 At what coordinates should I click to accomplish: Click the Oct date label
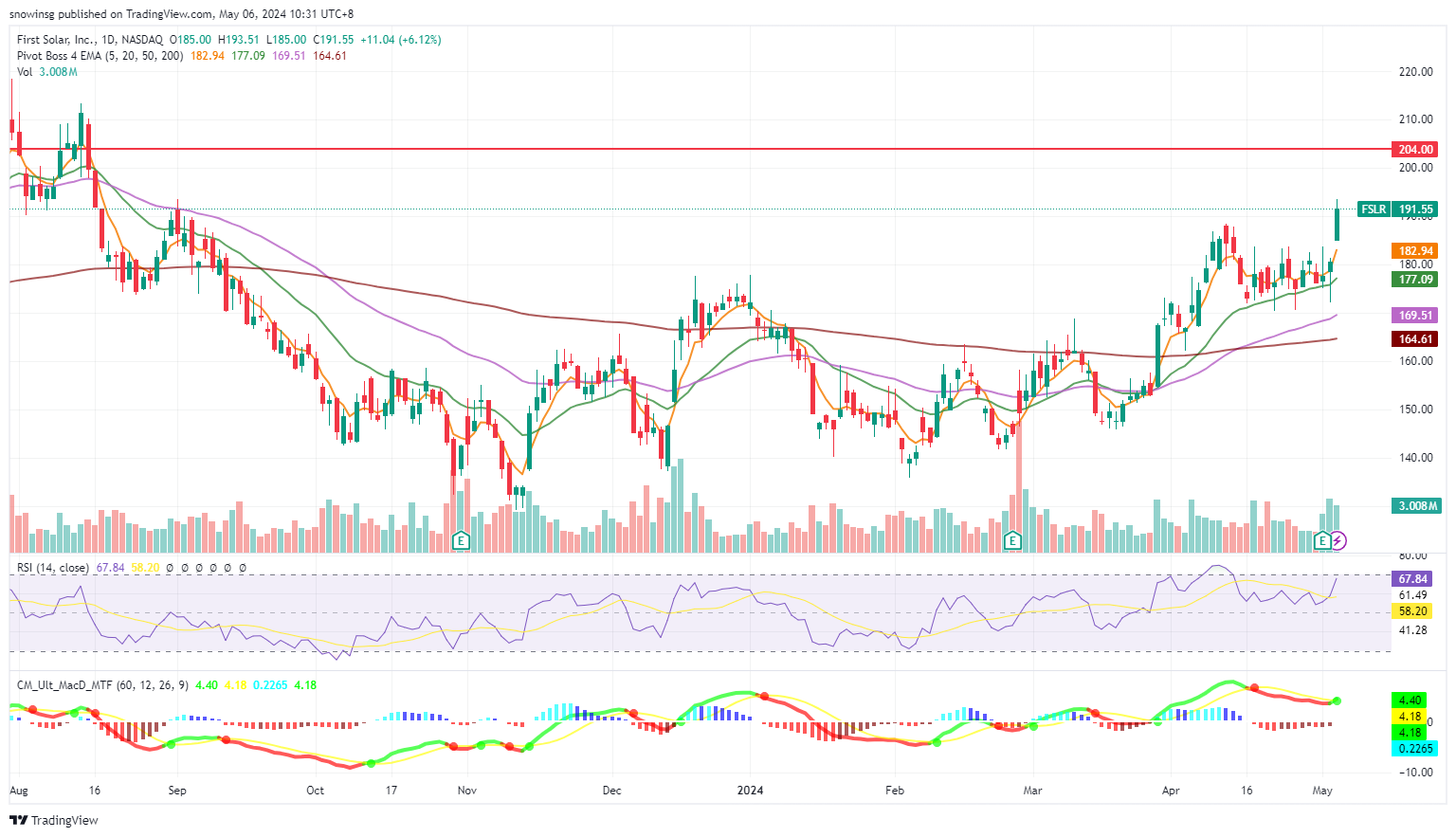click(315, 791)
